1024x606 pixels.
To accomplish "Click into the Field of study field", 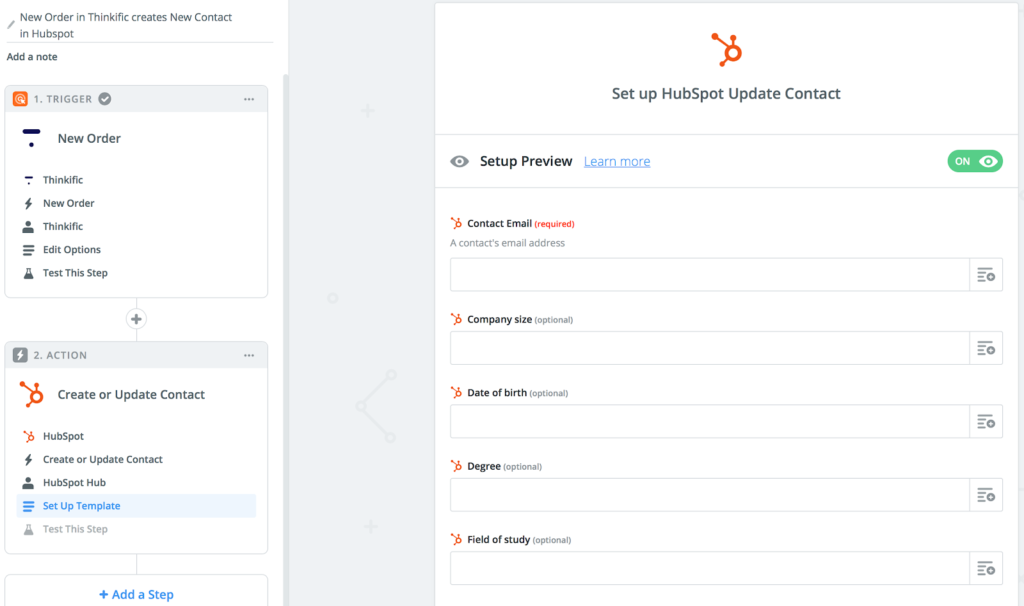I will pos(709,568).
